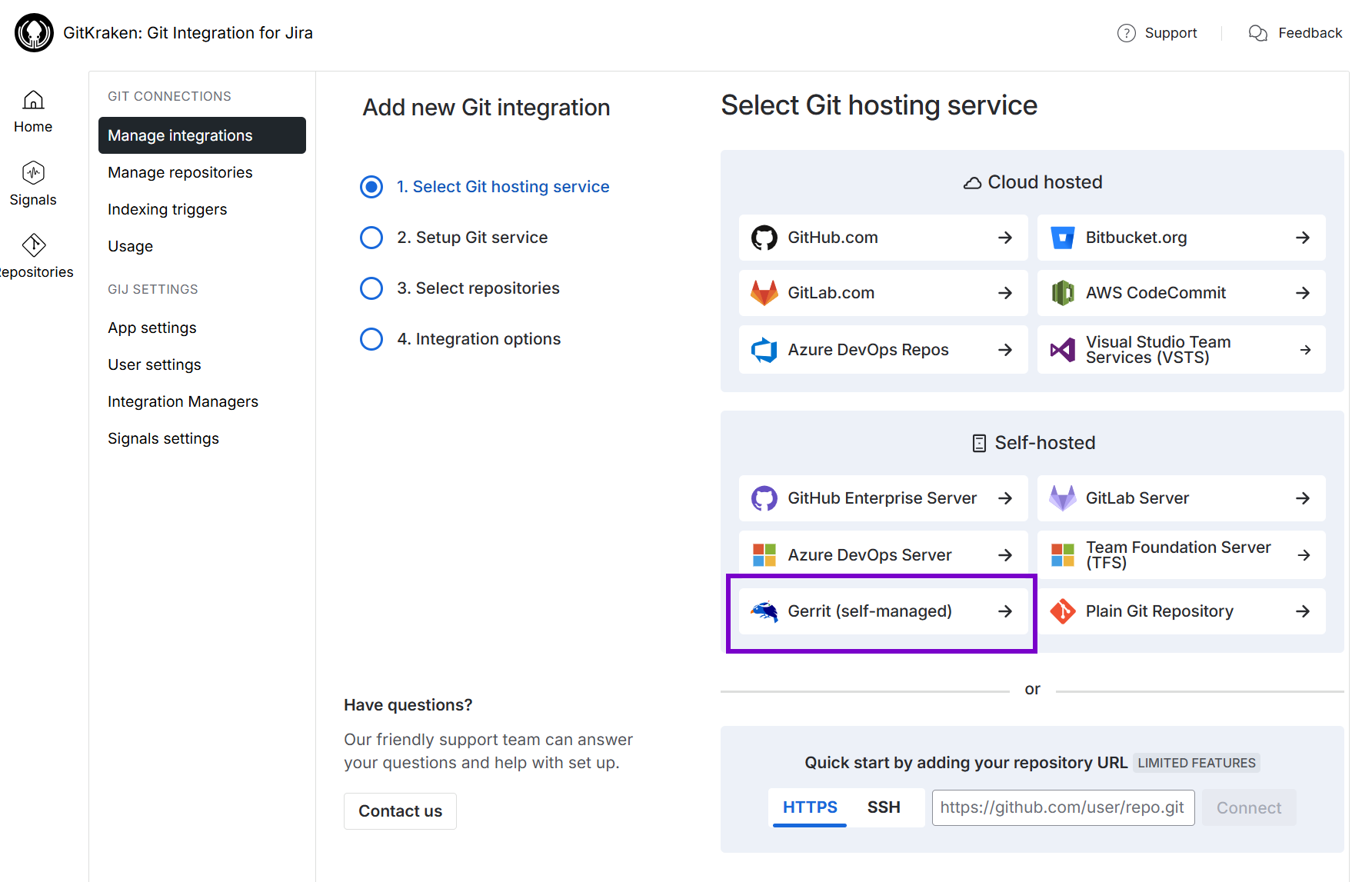Viewport: 1372px width, 882px height.
Task: Open the Signals sidebar icon
Action: [x=33, y=173]
